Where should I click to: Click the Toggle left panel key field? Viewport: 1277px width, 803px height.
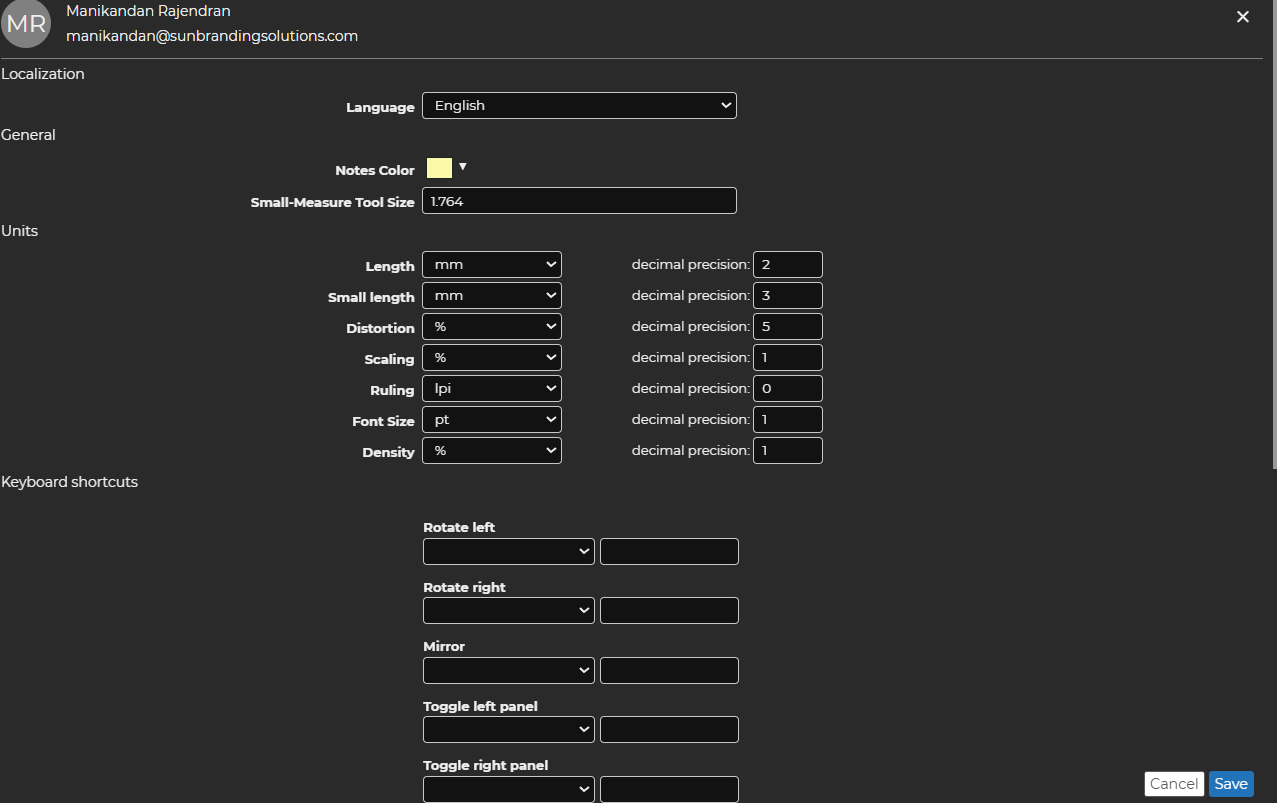pos(669,730)
